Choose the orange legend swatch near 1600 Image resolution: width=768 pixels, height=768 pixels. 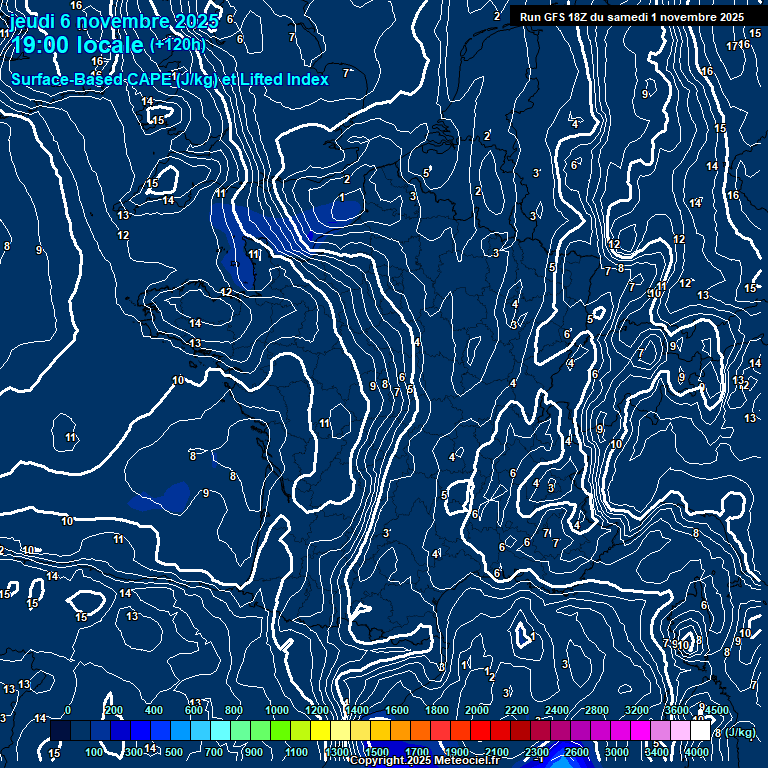point(400,731)
